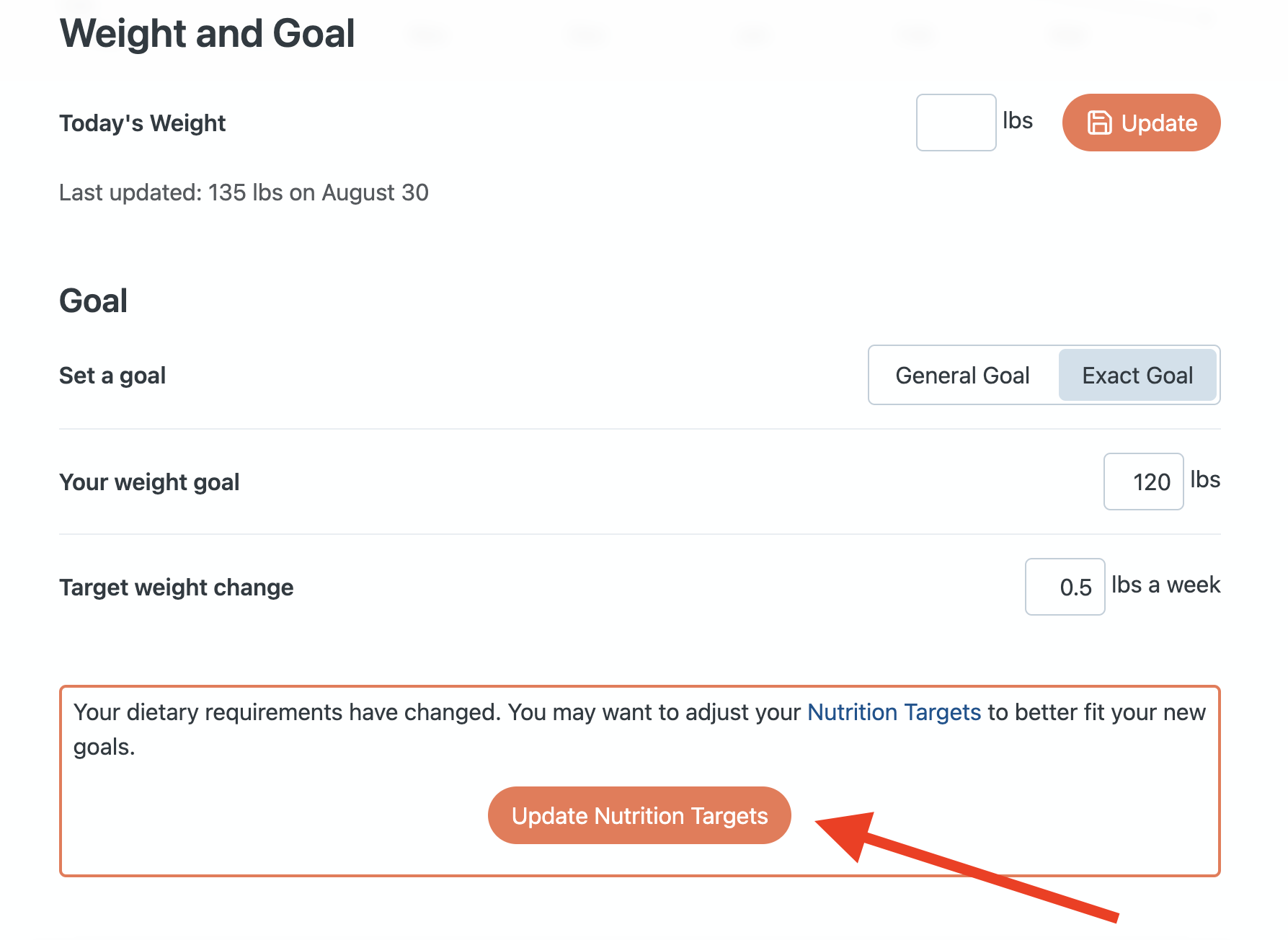
Task: Click the lbs a week unit text
Action: (x=1165, y=585)
